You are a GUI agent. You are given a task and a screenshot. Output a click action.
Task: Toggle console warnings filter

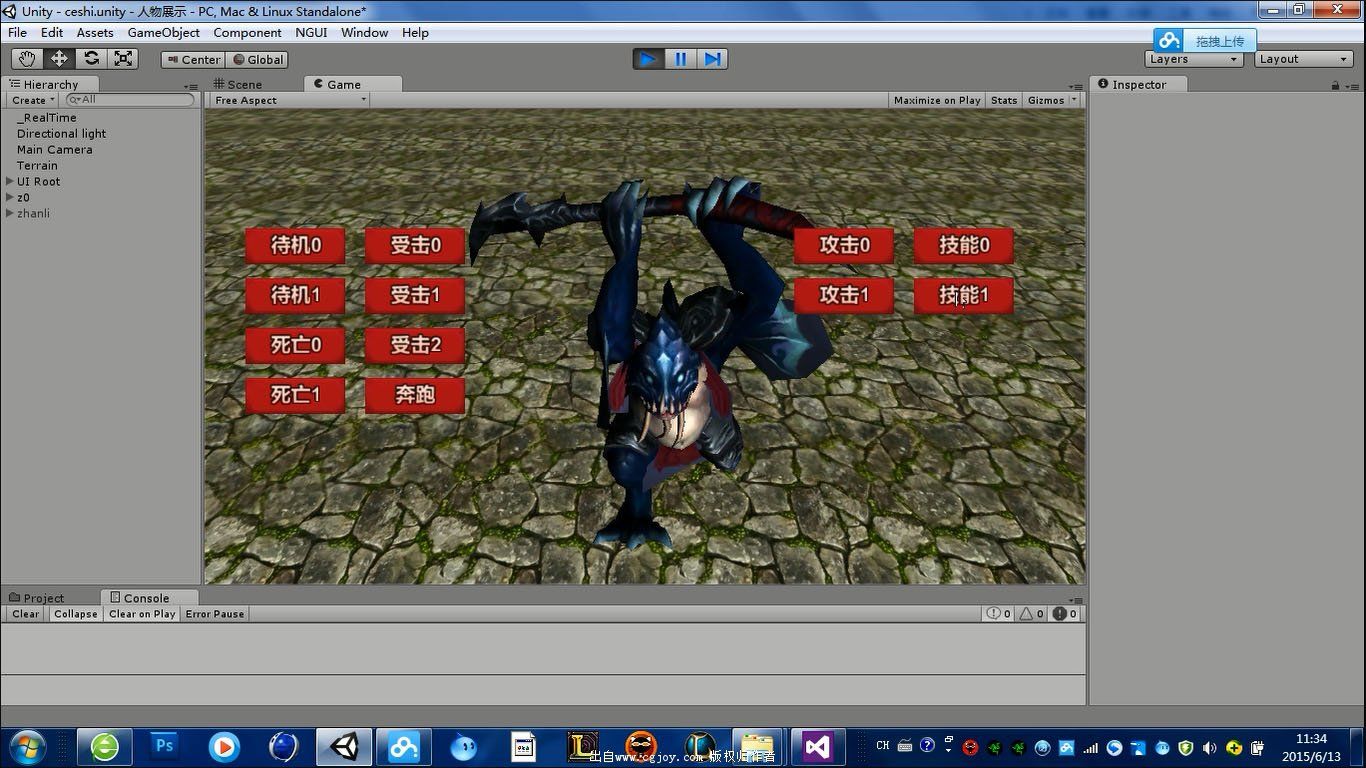1031,614
